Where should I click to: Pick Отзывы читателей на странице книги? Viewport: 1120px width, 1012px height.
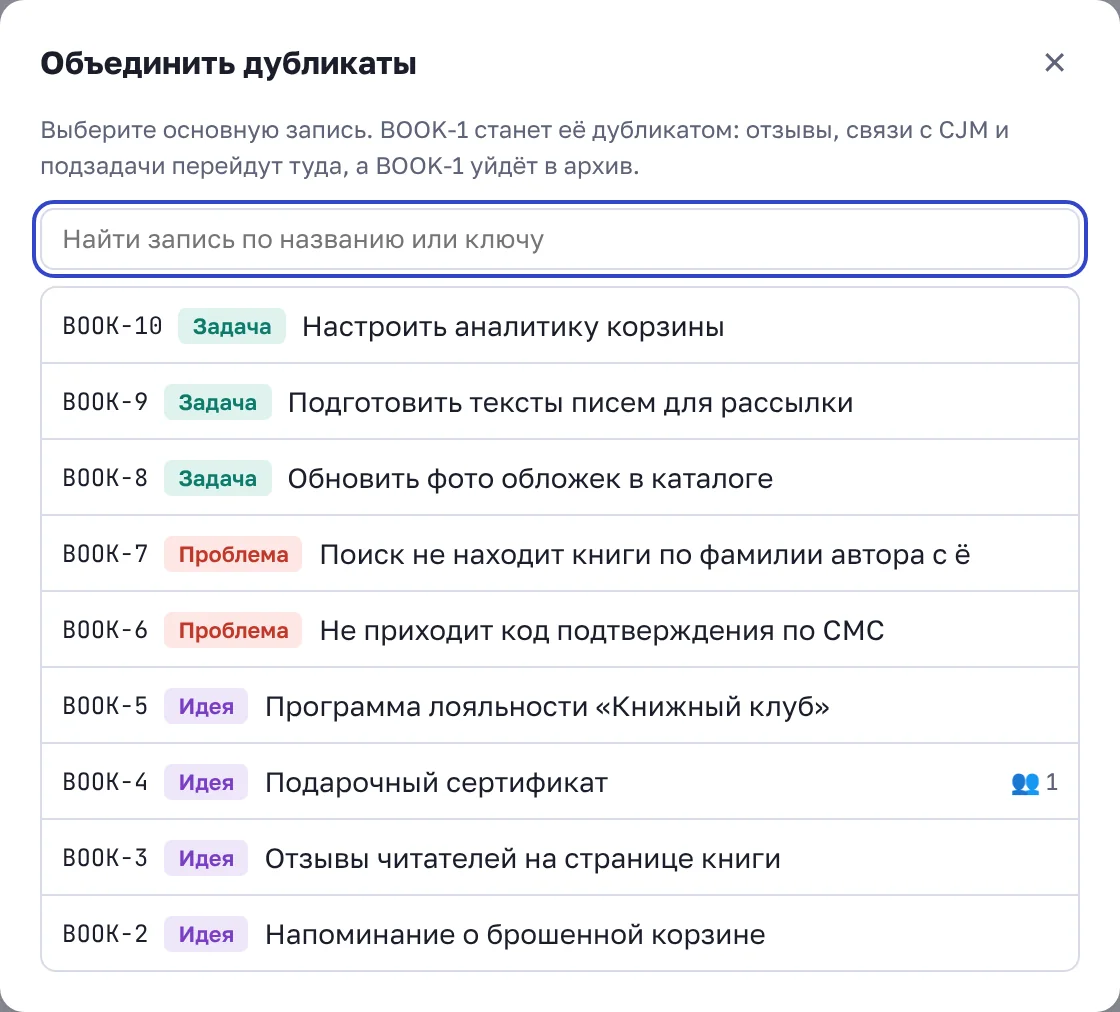click(x=560, y=858)
